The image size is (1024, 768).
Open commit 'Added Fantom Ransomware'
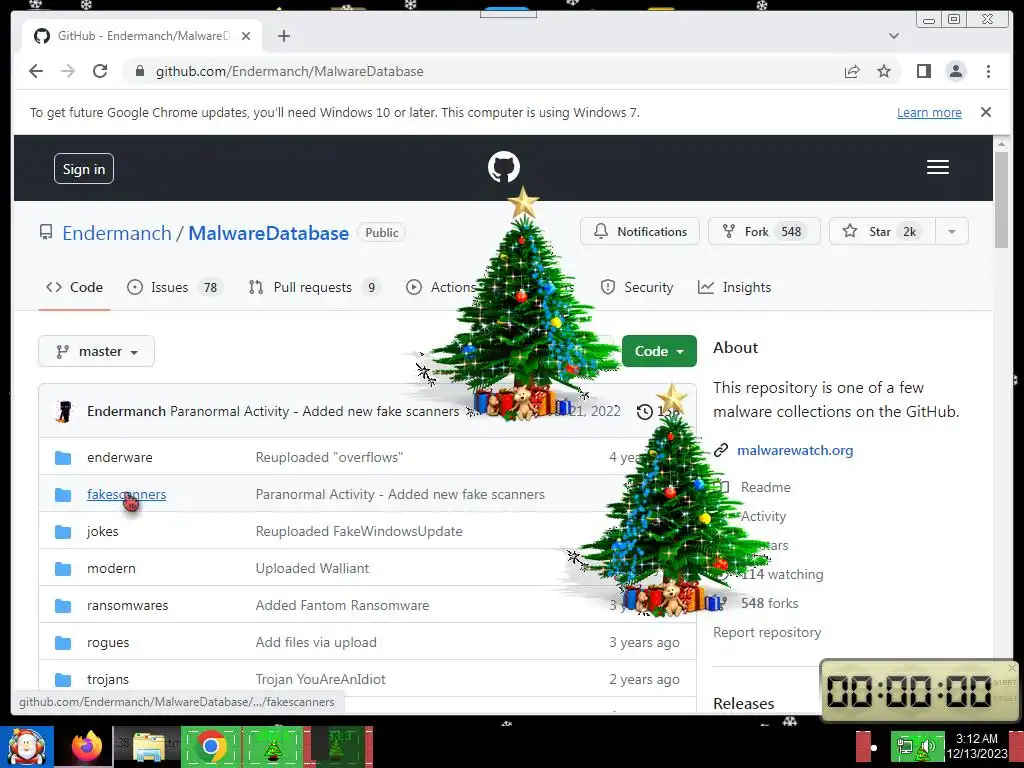point(342,605)
